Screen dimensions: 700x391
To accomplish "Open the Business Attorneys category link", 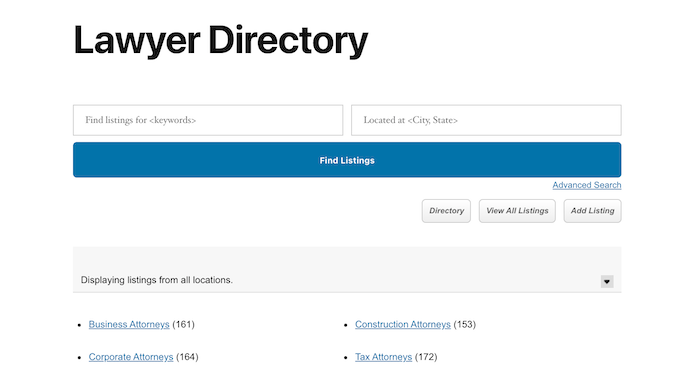I will (129, 324).
